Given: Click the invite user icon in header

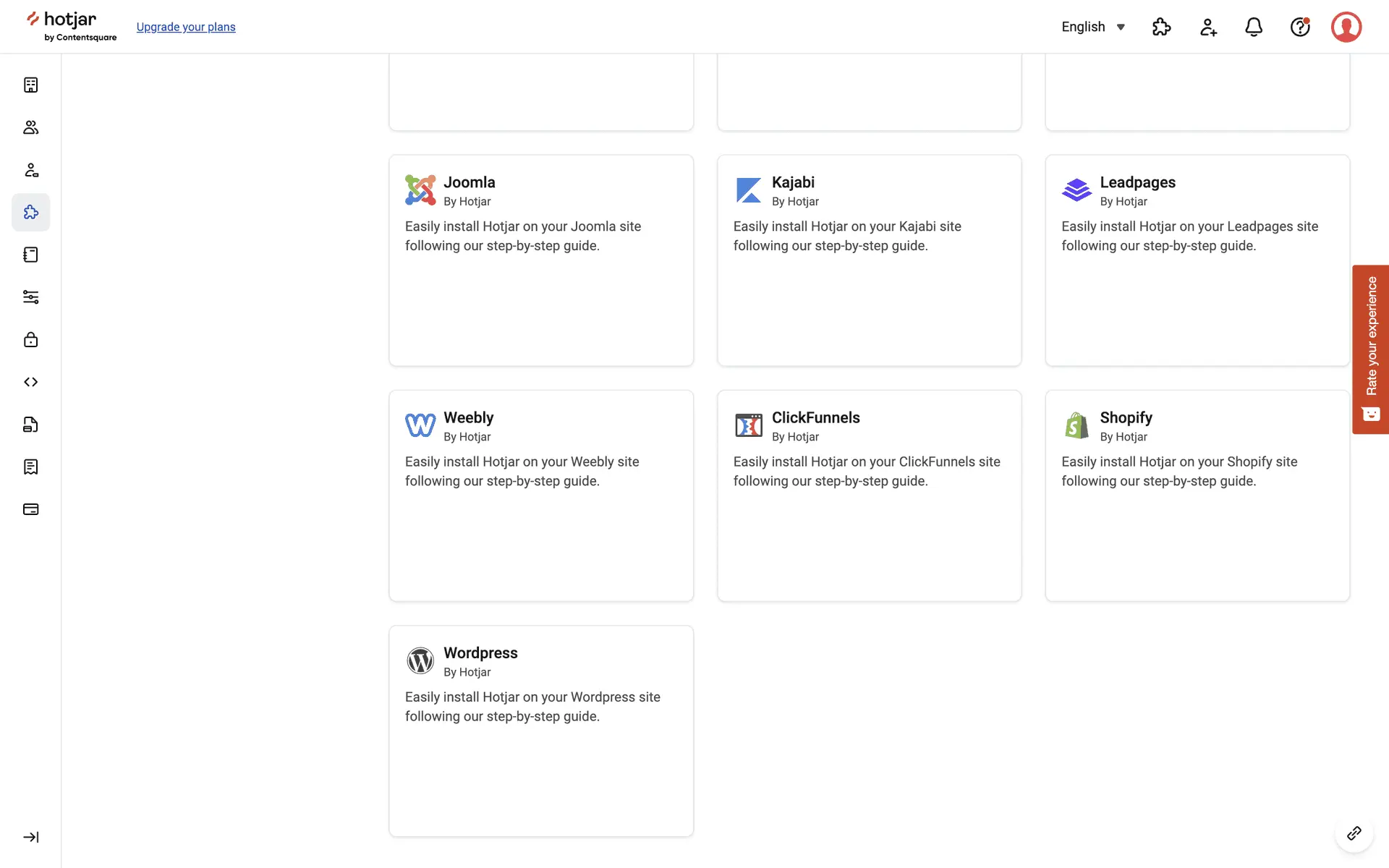Looking at the screenshot, I should click(1207, 27).
